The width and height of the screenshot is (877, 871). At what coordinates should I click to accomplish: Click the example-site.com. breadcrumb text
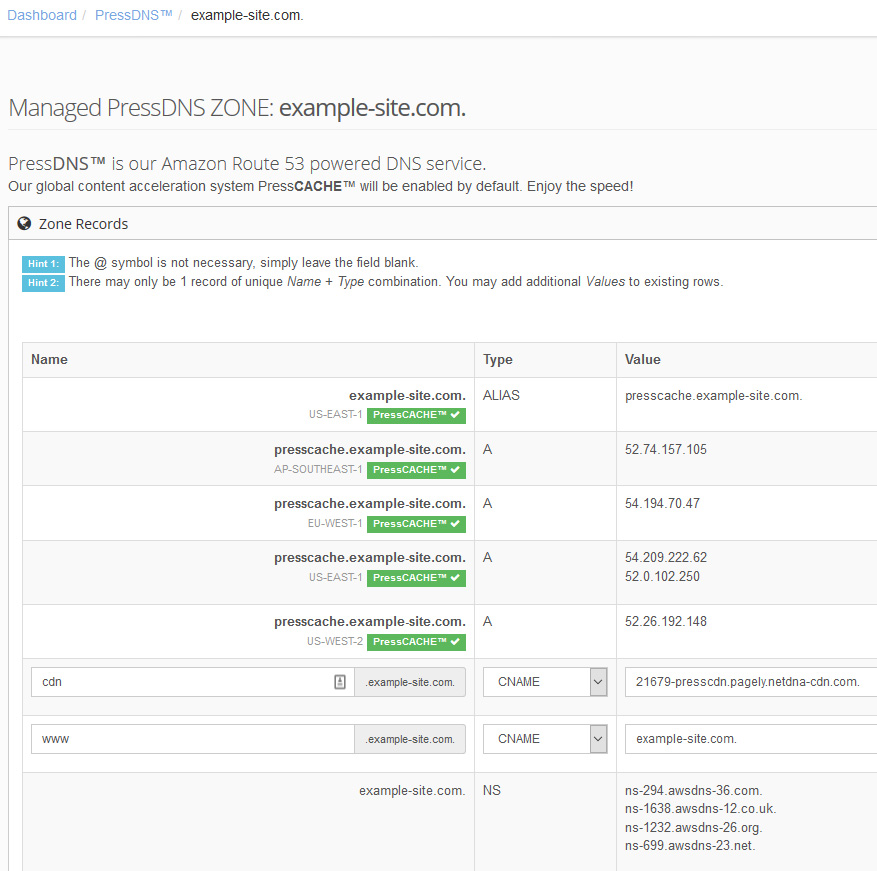pyautogui.click(x=247, y=15)
